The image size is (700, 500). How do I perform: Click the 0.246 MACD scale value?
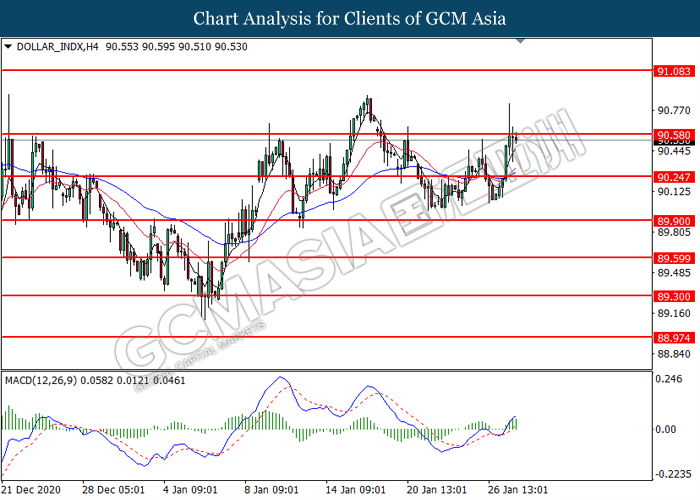click(669, 379)
